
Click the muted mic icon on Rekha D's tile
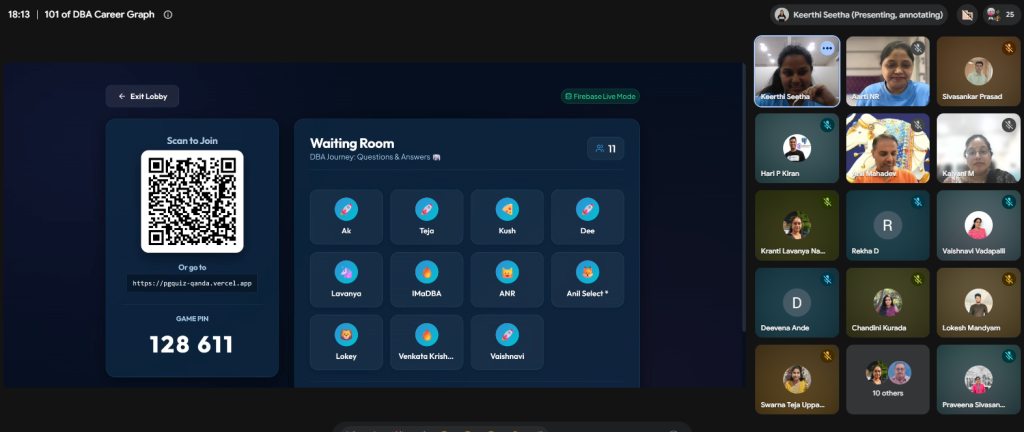click(x=918, y=202)
